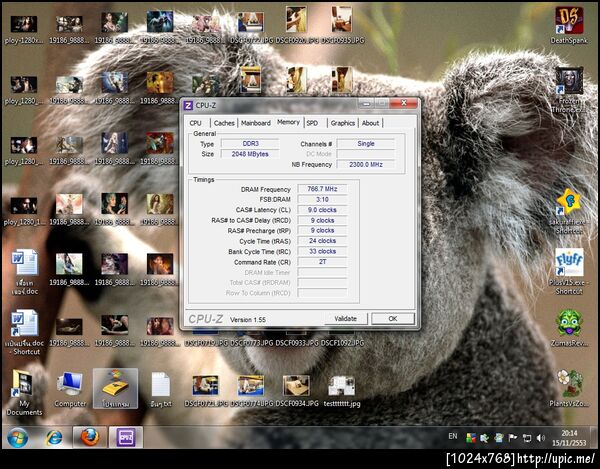
Task: Open the Computer desktop icon
Action: click(x=70, y=383)
